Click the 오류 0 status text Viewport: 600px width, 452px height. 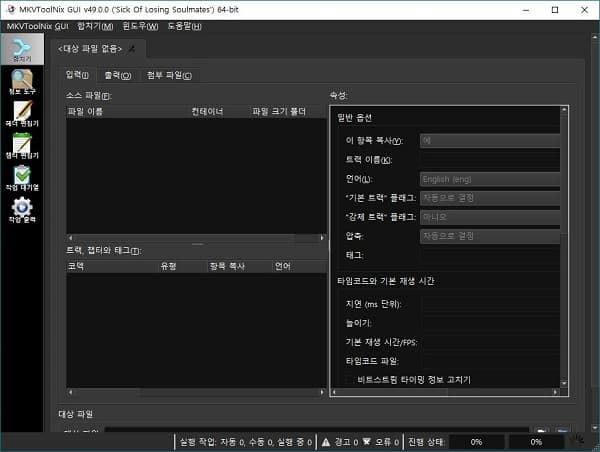pyautogui.click(x=386, y=442)
